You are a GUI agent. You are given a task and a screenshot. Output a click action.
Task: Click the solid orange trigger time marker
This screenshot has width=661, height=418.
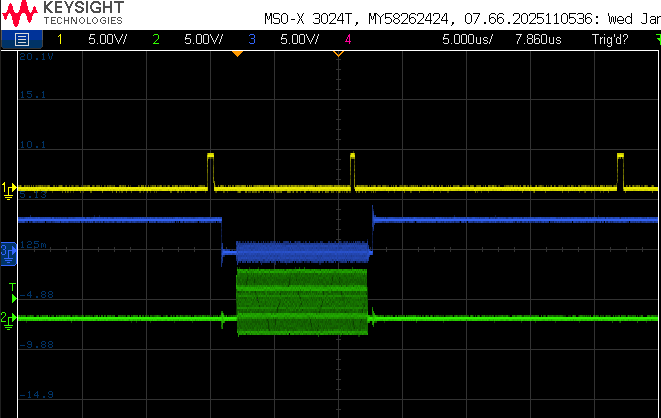click(238, 54)
